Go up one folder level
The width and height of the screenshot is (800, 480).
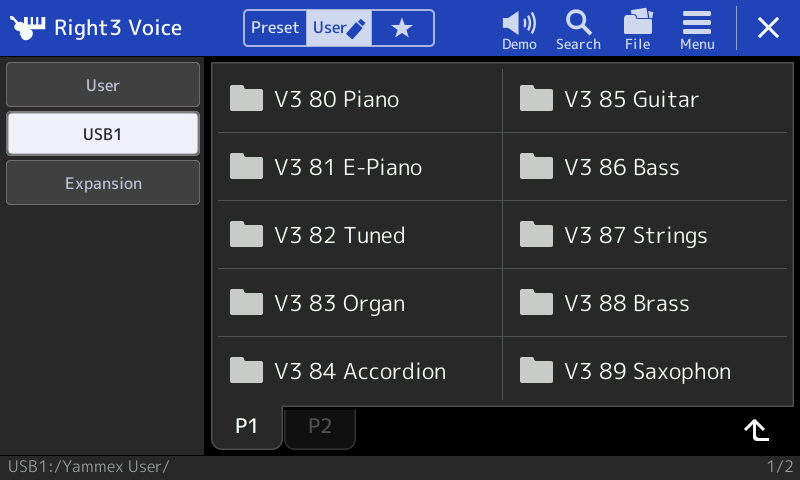click(x=757, y=430)
